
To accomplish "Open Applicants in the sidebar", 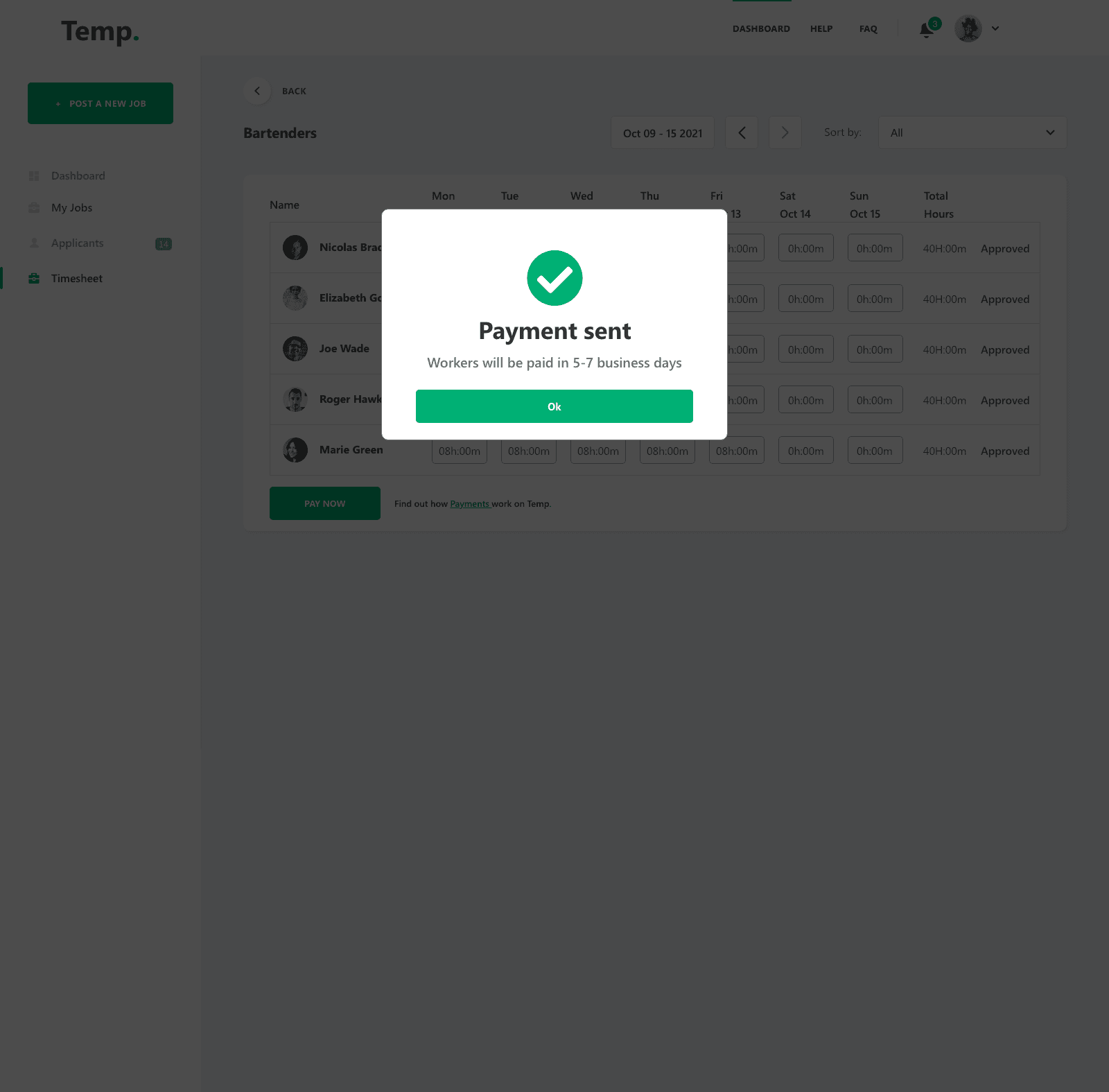I will click(x=77, y=243).
